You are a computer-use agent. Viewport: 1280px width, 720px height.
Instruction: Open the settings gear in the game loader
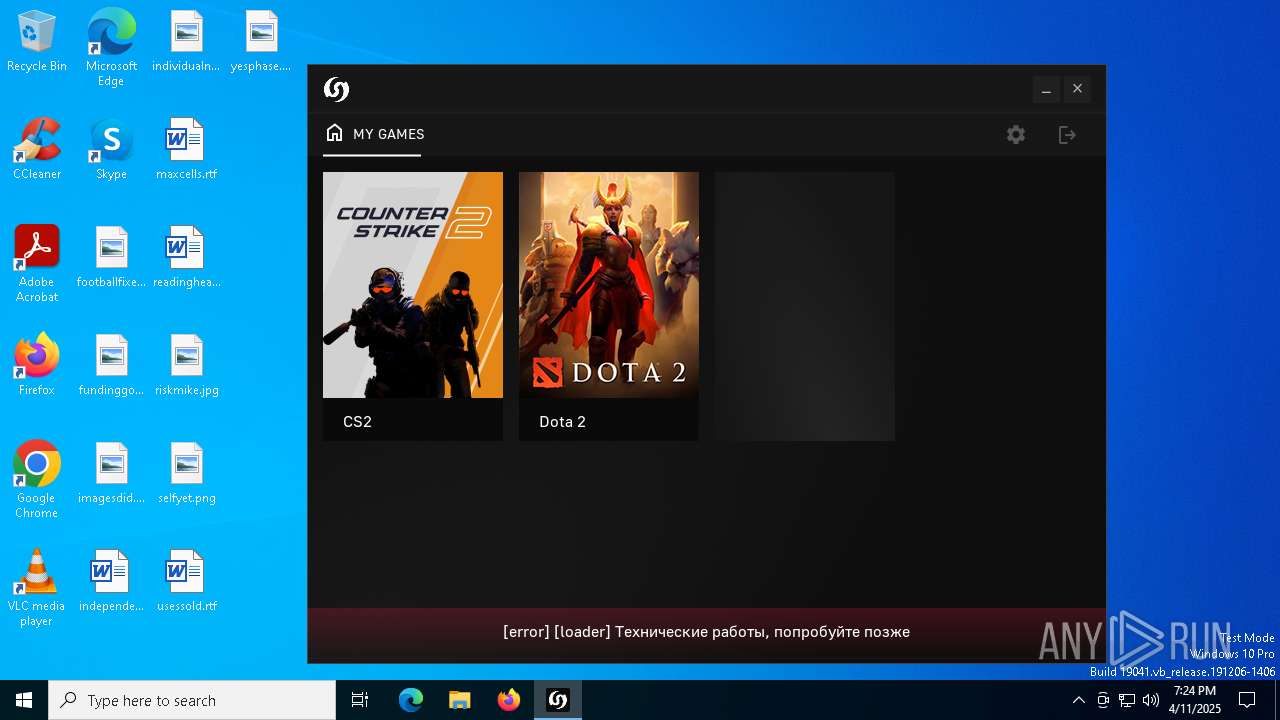coord(1016,134)
